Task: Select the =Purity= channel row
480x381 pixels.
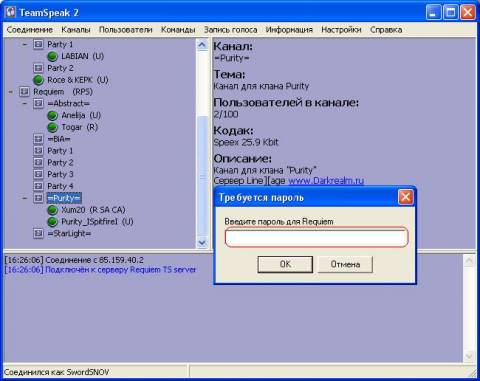Action: point(64,198)
